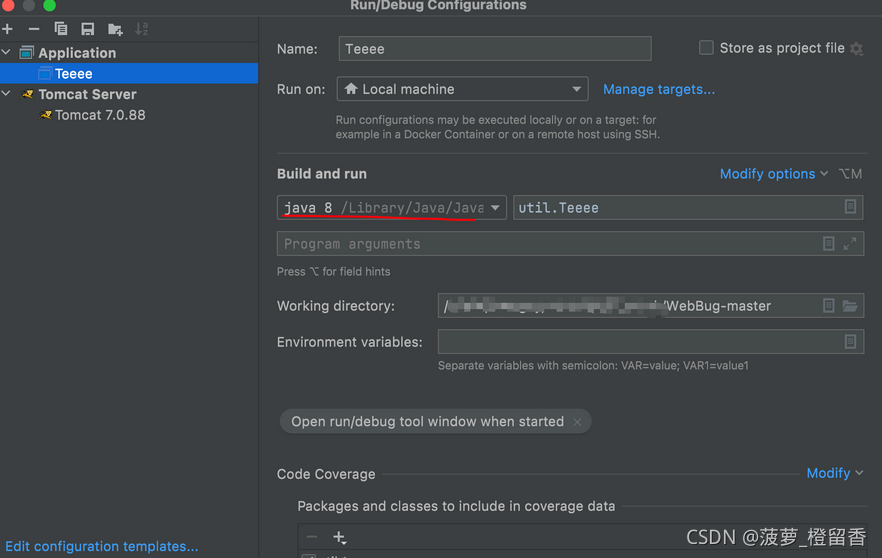The image size is (882, 558).
Task: Click the house icon in Run on
Action: pos(351,89)
